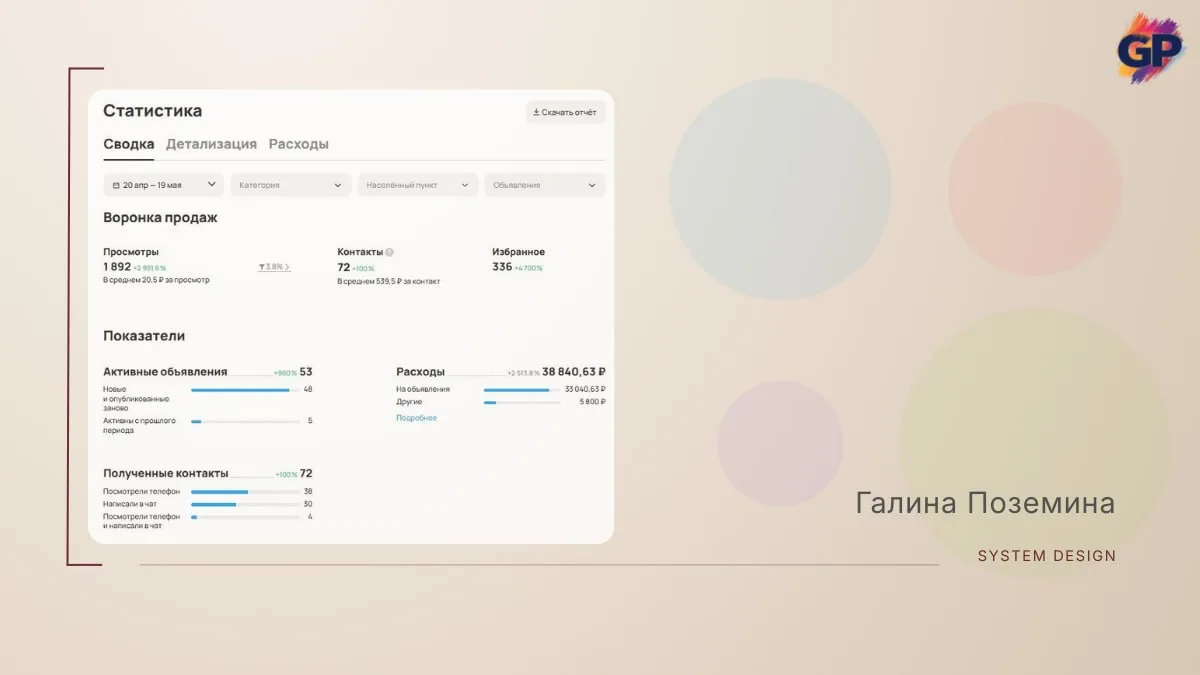Expand the Объявления filter dropdown
The width and height of the screenshot is (1200, 675).
[x=545, y=185]
